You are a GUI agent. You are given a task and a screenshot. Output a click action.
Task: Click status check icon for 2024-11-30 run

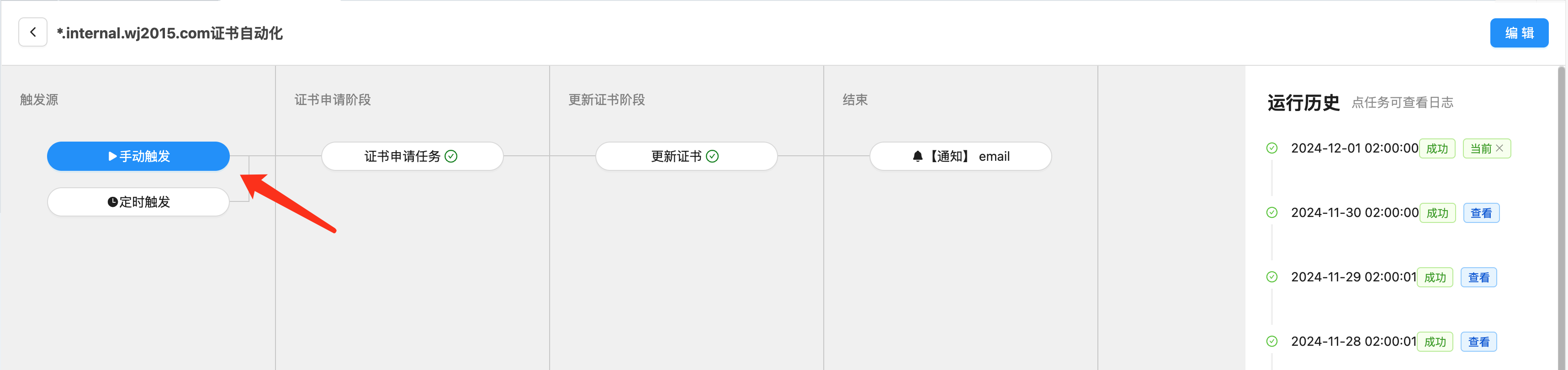click(x=1271, y=212)
